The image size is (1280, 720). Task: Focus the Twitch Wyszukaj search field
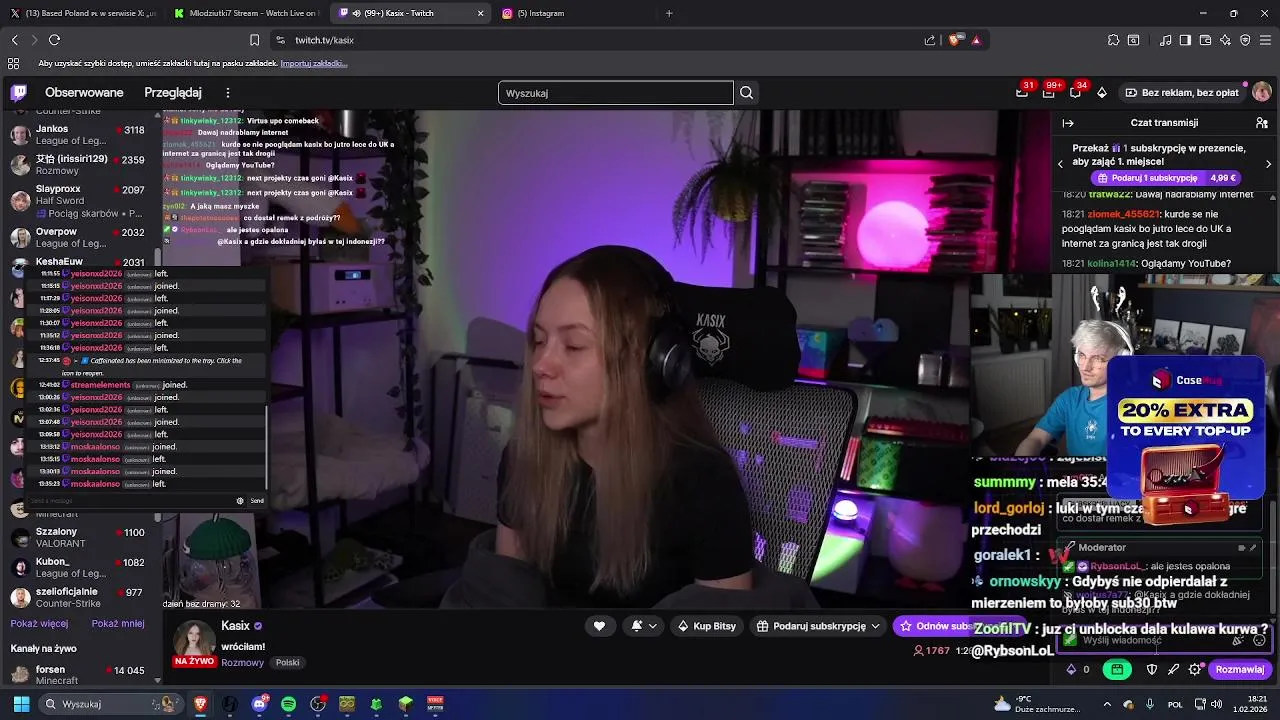click(616, 93)
